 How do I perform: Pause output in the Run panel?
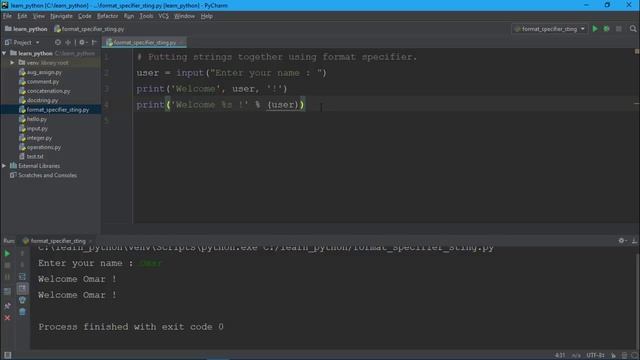click(x=7, y=277)
